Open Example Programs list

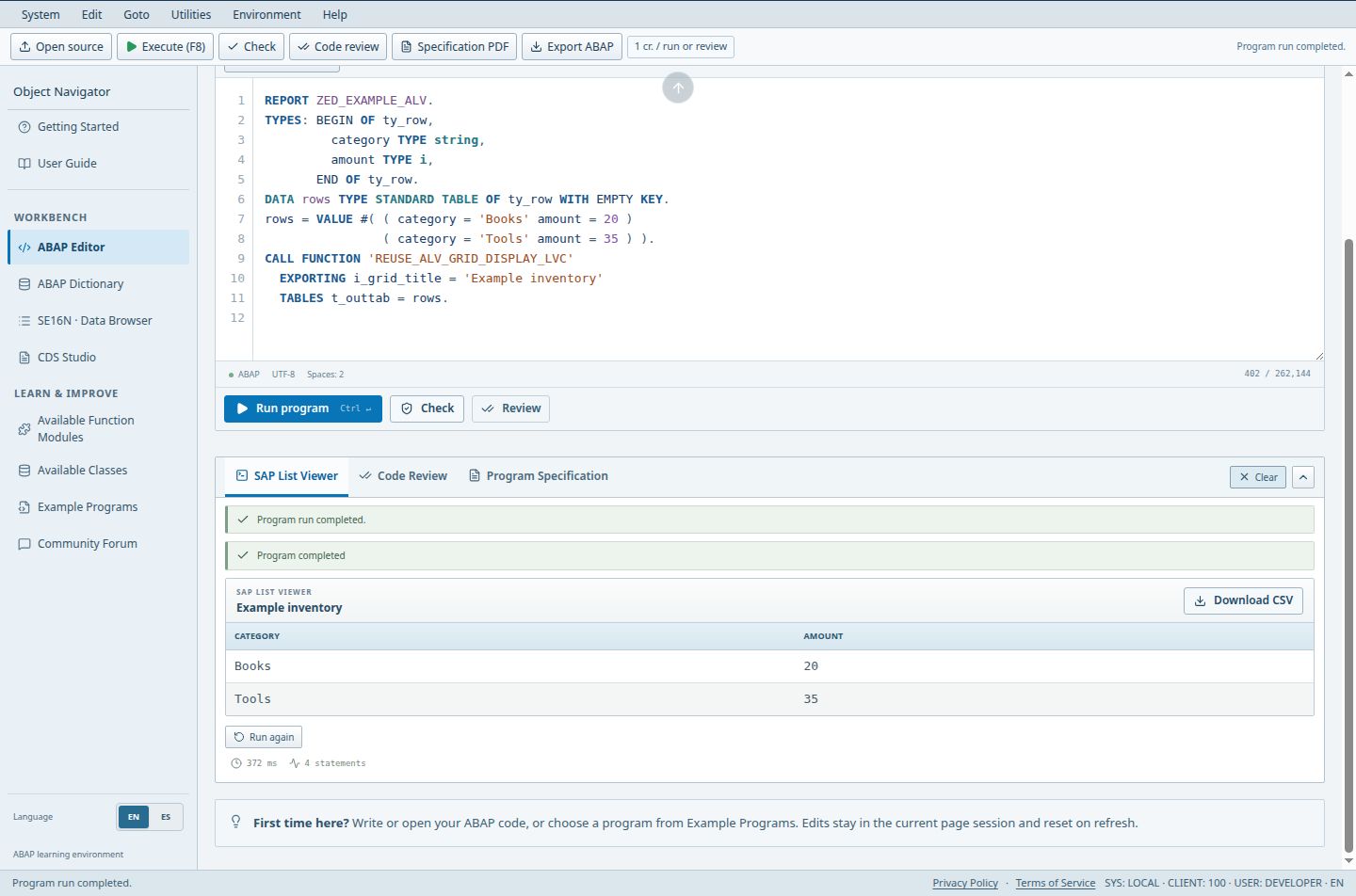click(x=98, y=507)
